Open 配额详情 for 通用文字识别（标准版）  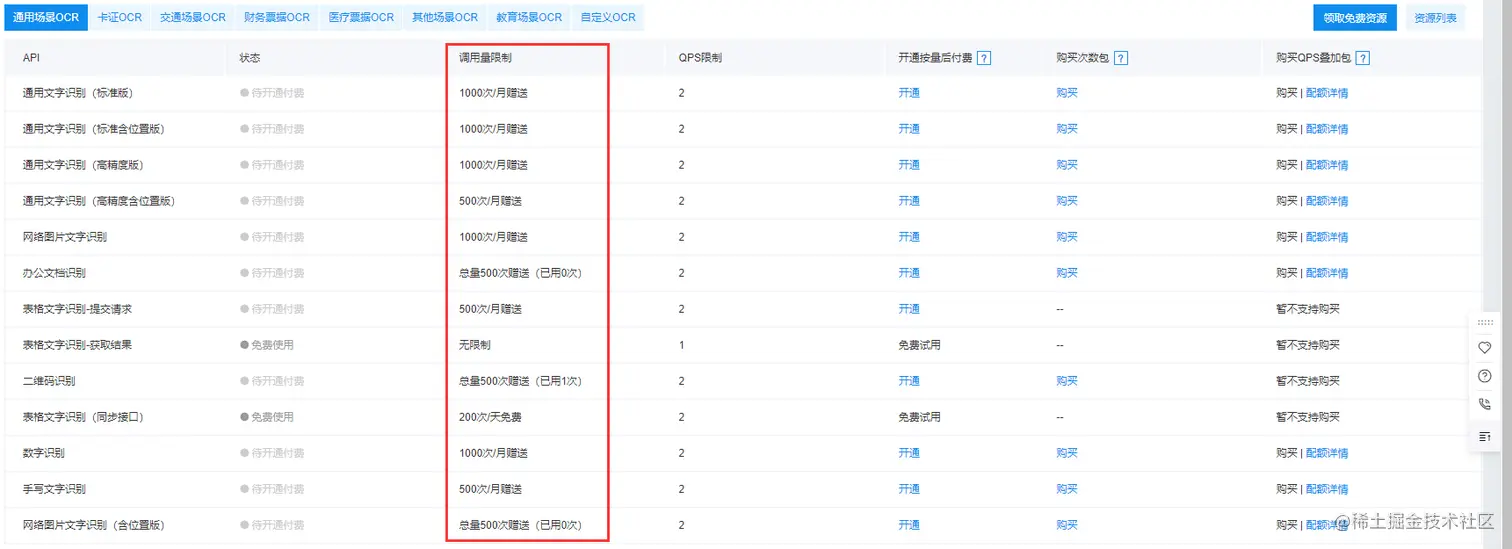(x=1327, y=93)
